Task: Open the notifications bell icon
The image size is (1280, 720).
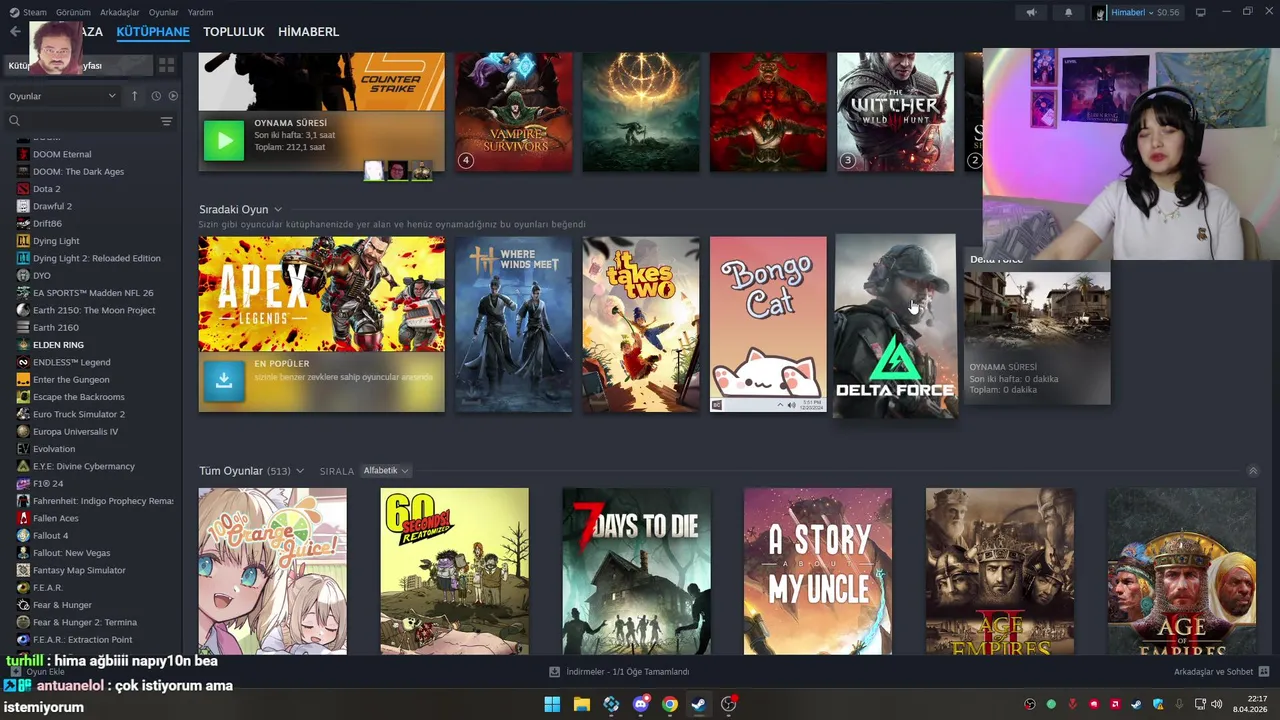Action: pos(1068,12)
